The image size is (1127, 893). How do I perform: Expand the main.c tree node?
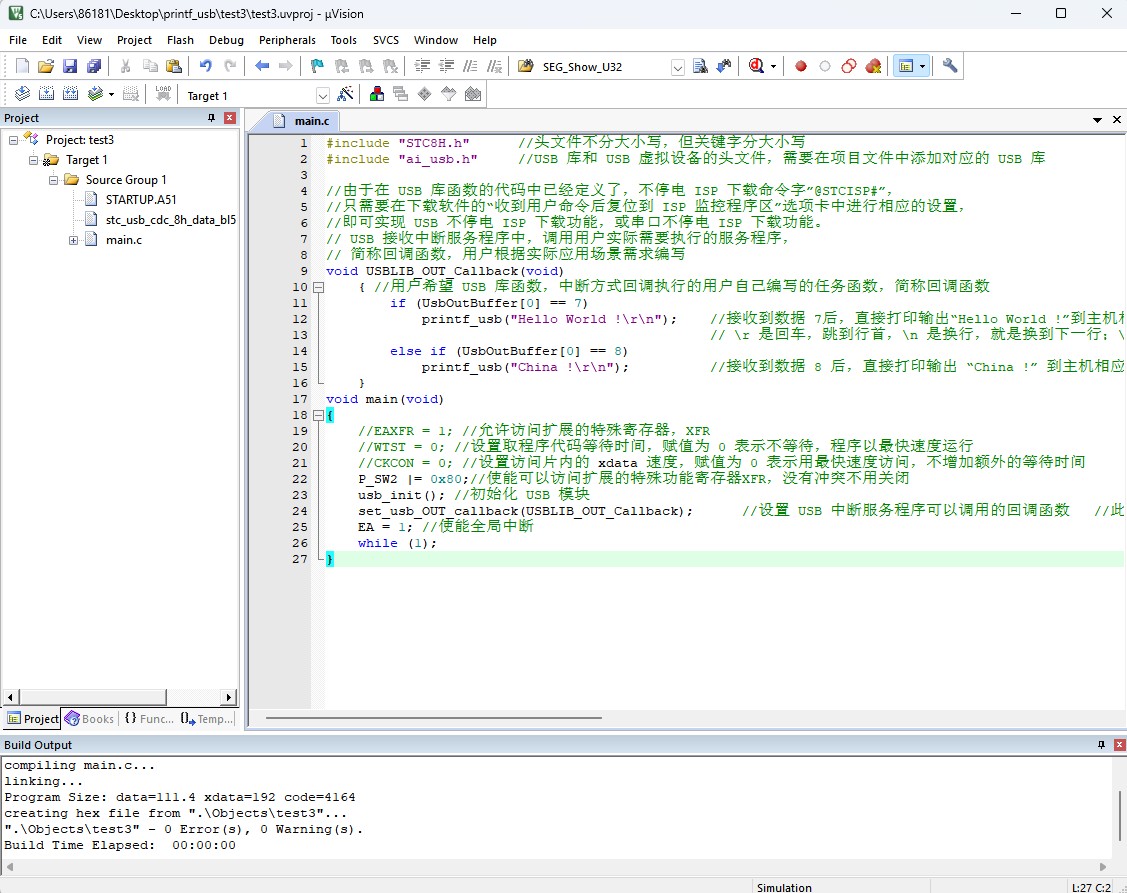(73, 240)
